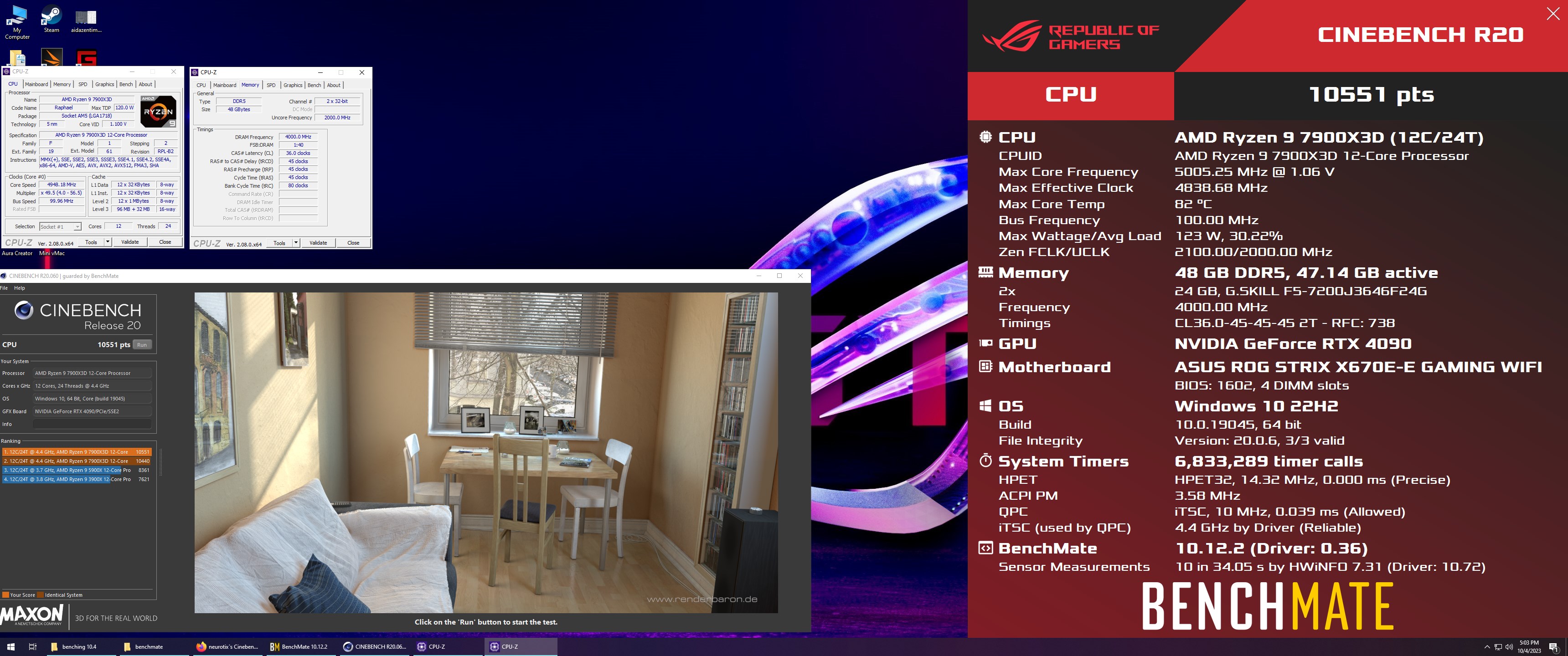Switch to CINEBENCH R20.06 taskbar item
This screenshot has height=656, width=1568.
click(x=374, y=646)
